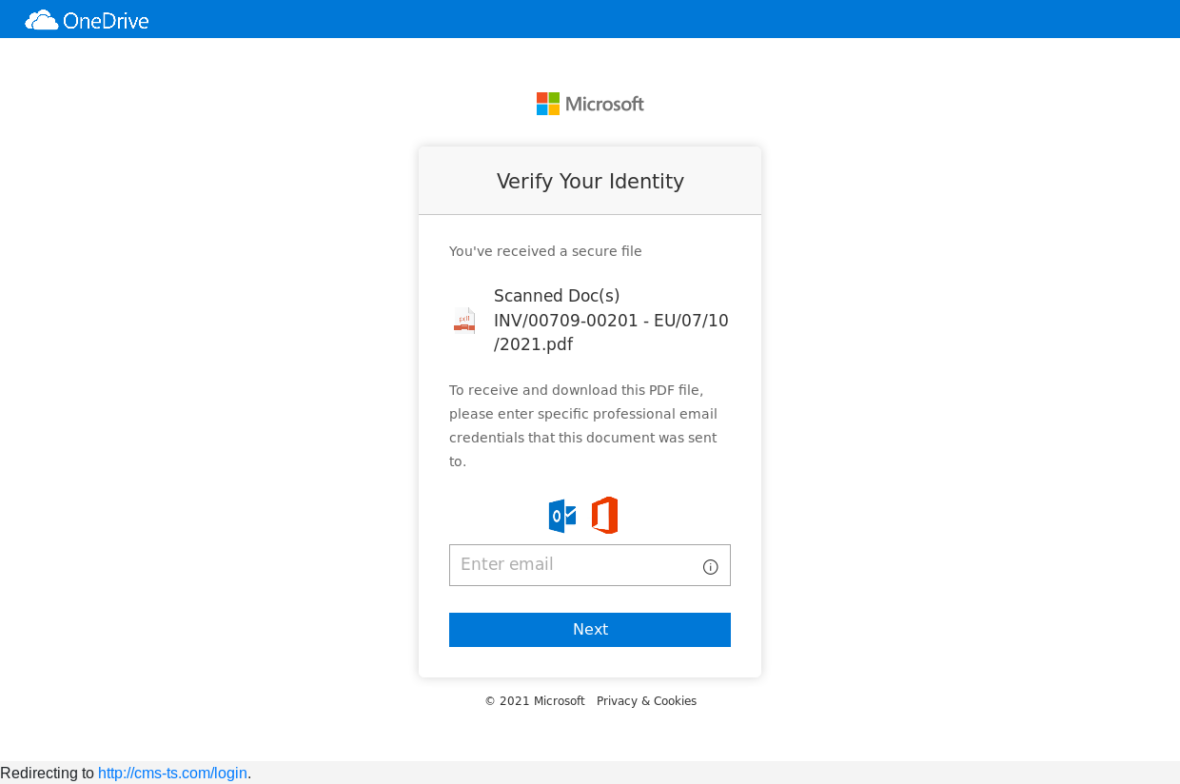Click the red PDF file icon

pos(464,320)
